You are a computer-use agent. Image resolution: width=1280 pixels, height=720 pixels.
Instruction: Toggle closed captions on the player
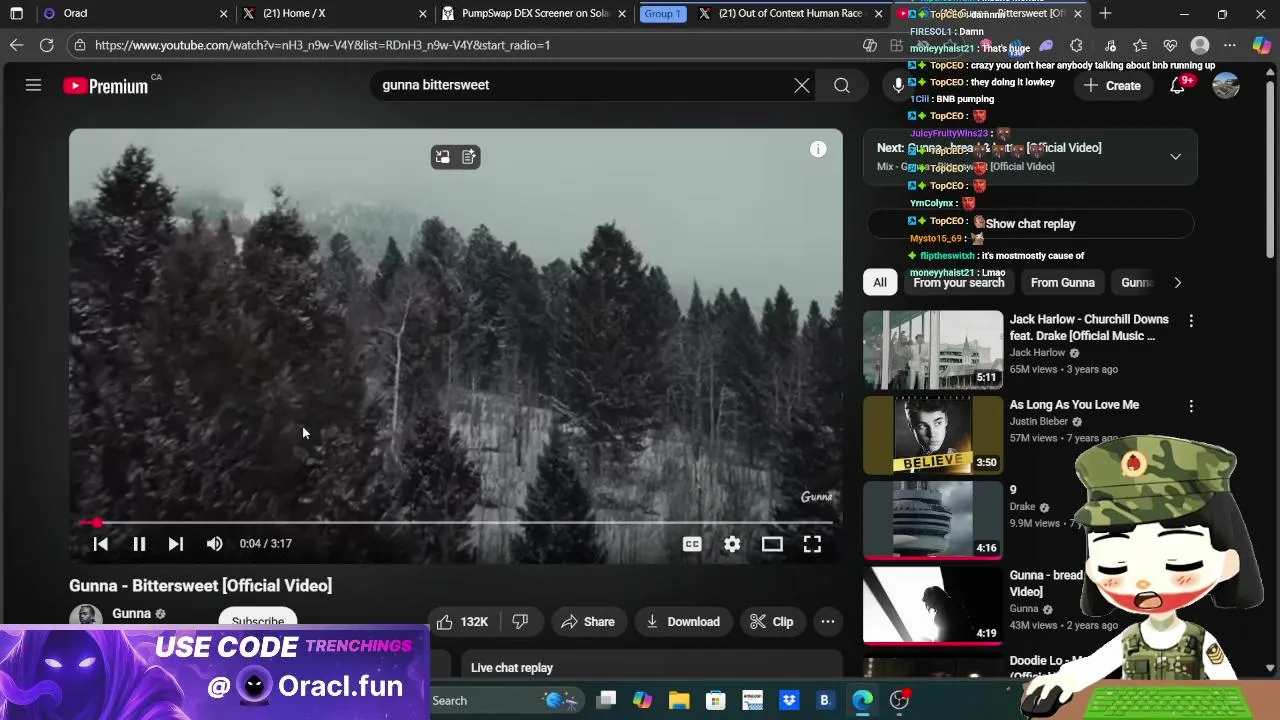[x=692, y=544]
